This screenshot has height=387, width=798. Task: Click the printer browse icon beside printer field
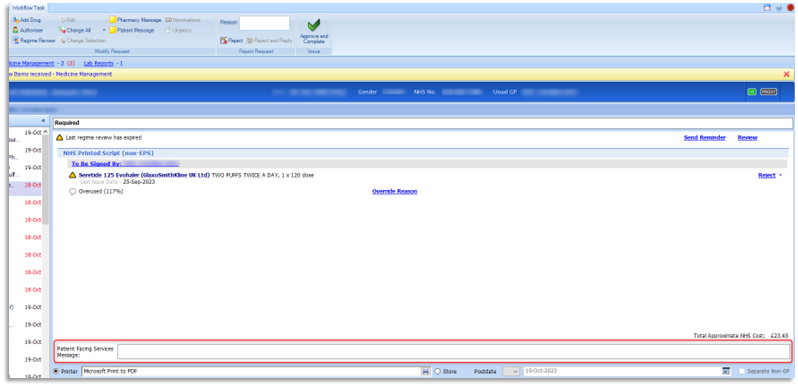pyautogui.click(x=425, y=372)
